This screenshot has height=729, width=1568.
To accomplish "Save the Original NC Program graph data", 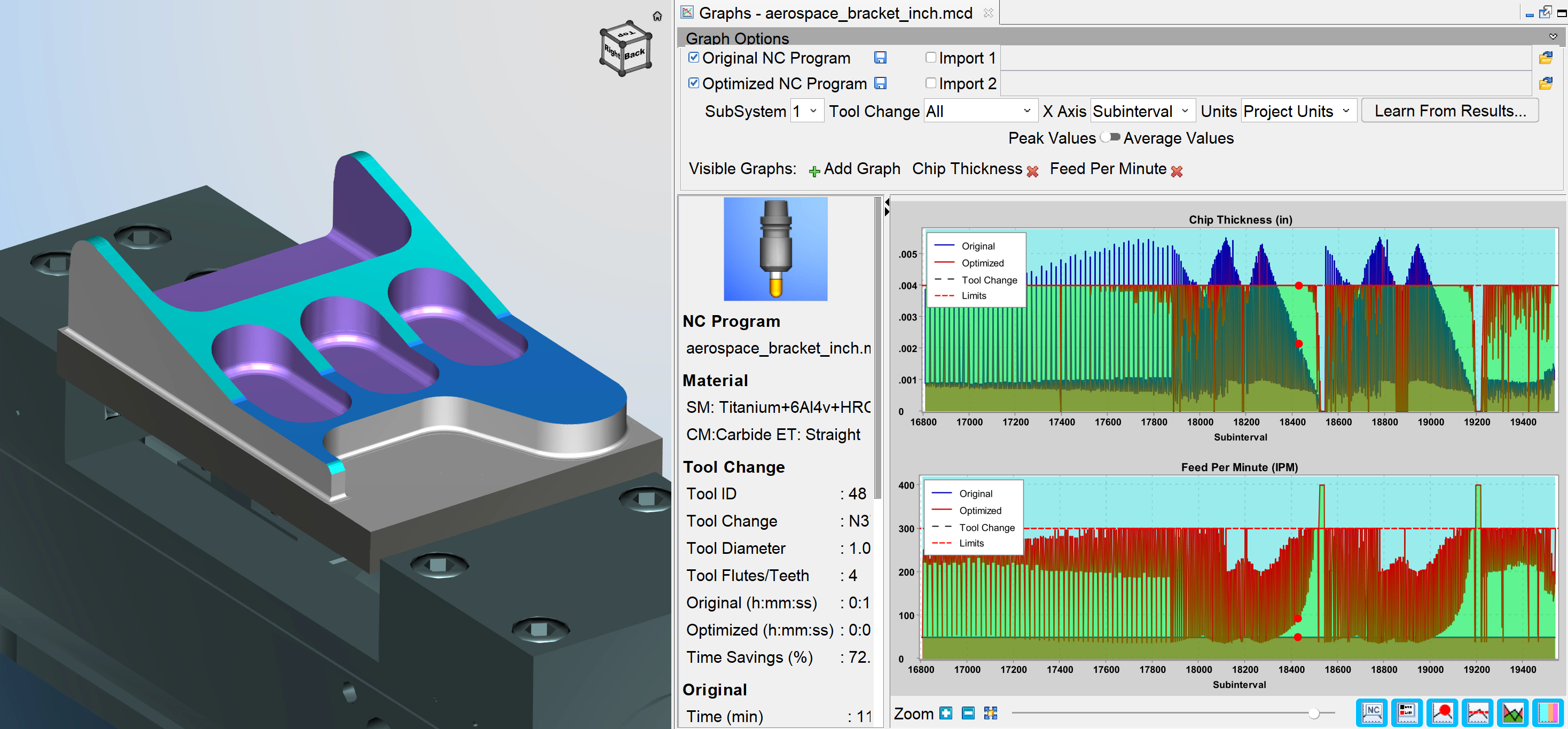I will click(x=880, y=58).
